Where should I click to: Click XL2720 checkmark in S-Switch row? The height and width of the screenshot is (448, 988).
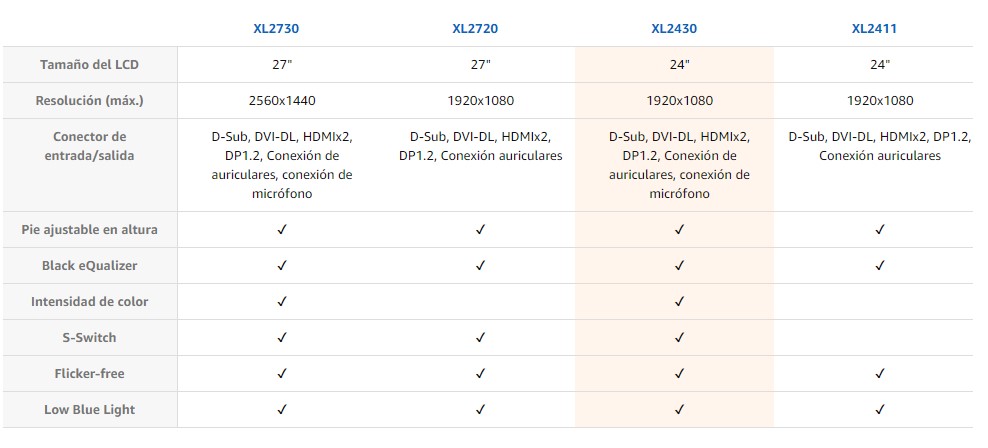pos(481,337)
